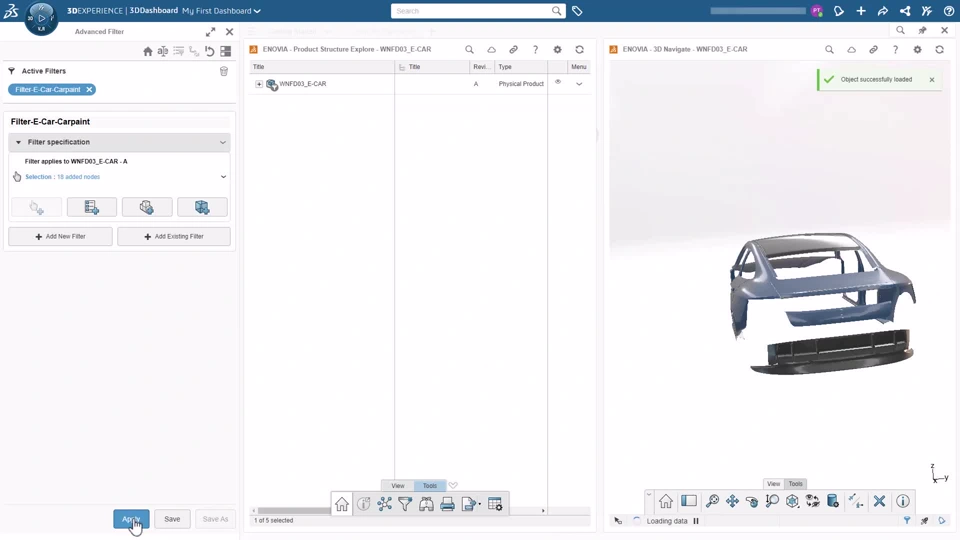This screenshot has width=960, height=540.
Task: Open the row menu chevron for WNFD03_E-CAR
Action: pyautogui.click(x=579, y=84)
